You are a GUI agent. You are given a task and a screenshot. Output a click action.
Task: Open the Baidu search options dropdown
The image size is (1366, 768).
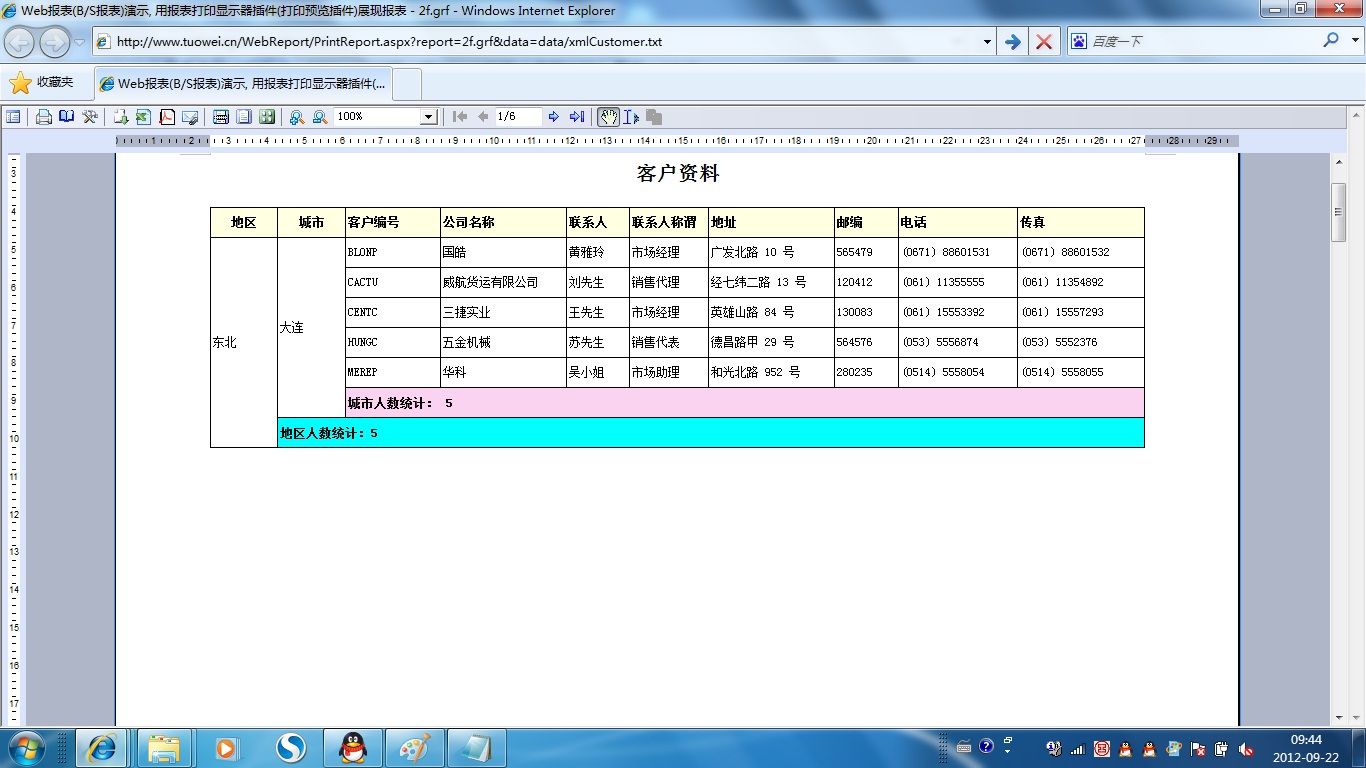pyautogui.click(x=1355, y=42)
